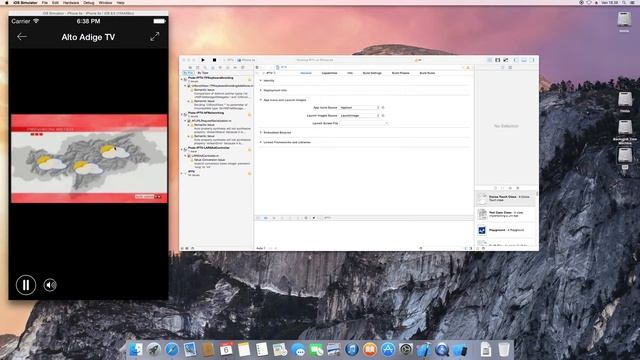Click the Alto Adige TV title
The image size is (640, 360).
tap(88, 37)
